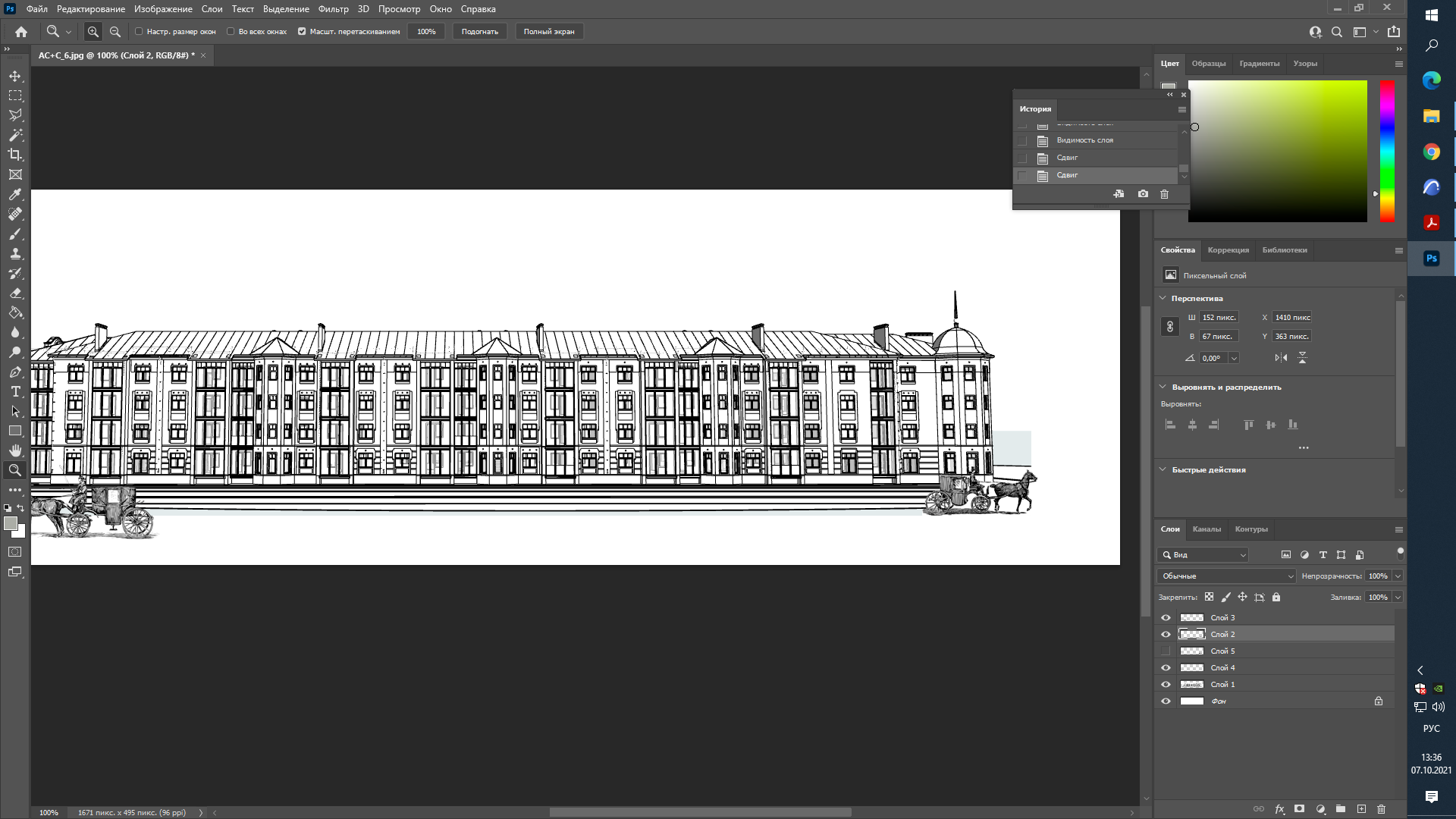Select the Clone Stamp tool
The width and height of the screenshot is (1456, 819).
tap(15, 253)
